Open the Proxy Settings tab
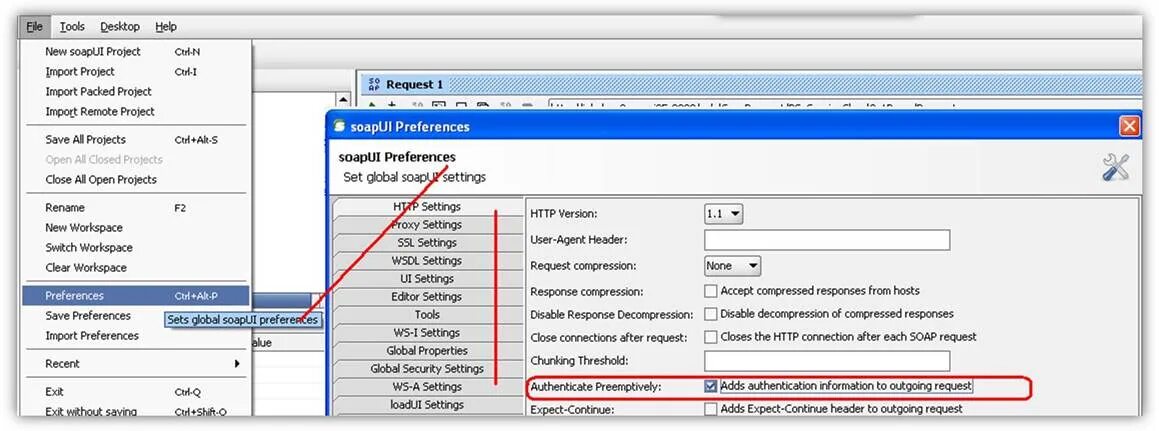Viewport: 1159px width, 431px height. coord(426,225)
